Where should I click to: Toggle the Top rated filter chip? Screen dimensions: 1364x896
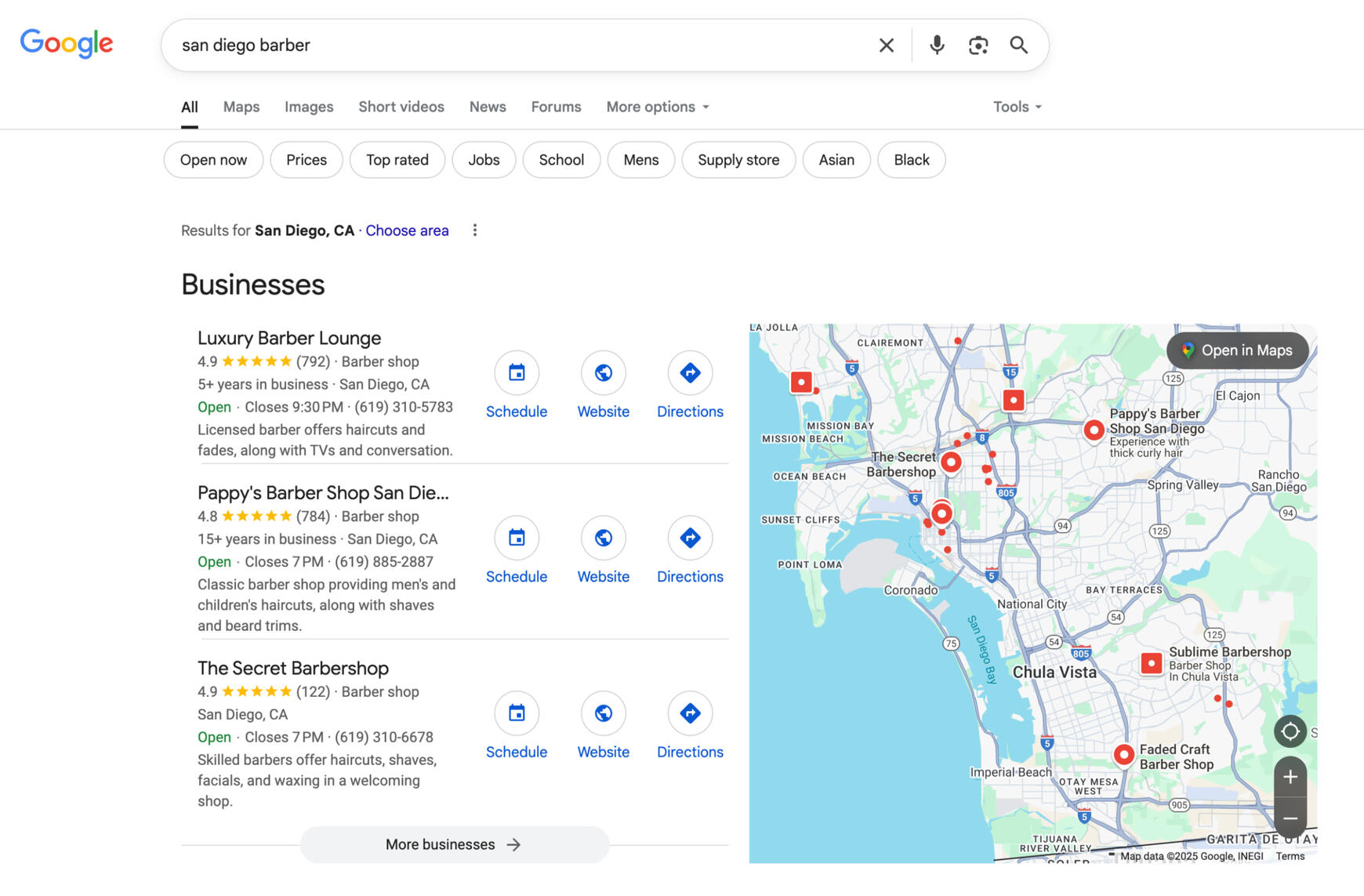pyautogui.click(x=397, y=160)
